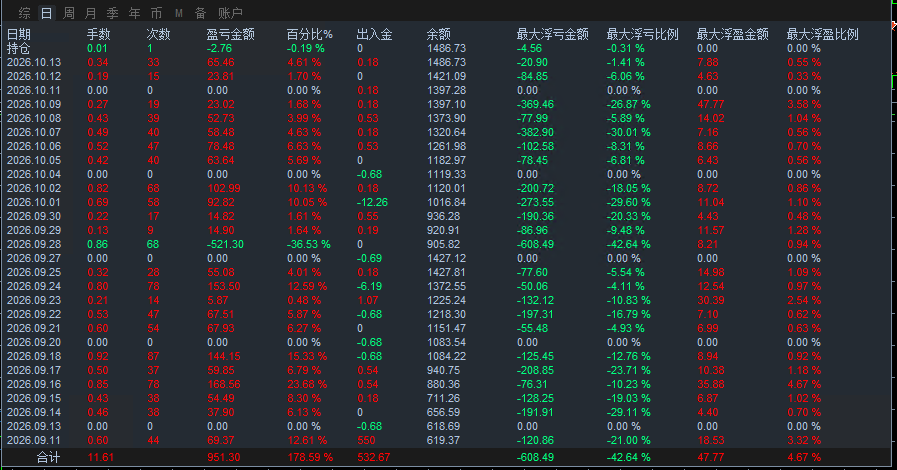Click the 951.30 total profit value
Screen dimensions: 897x470
[x=224, y=457]
